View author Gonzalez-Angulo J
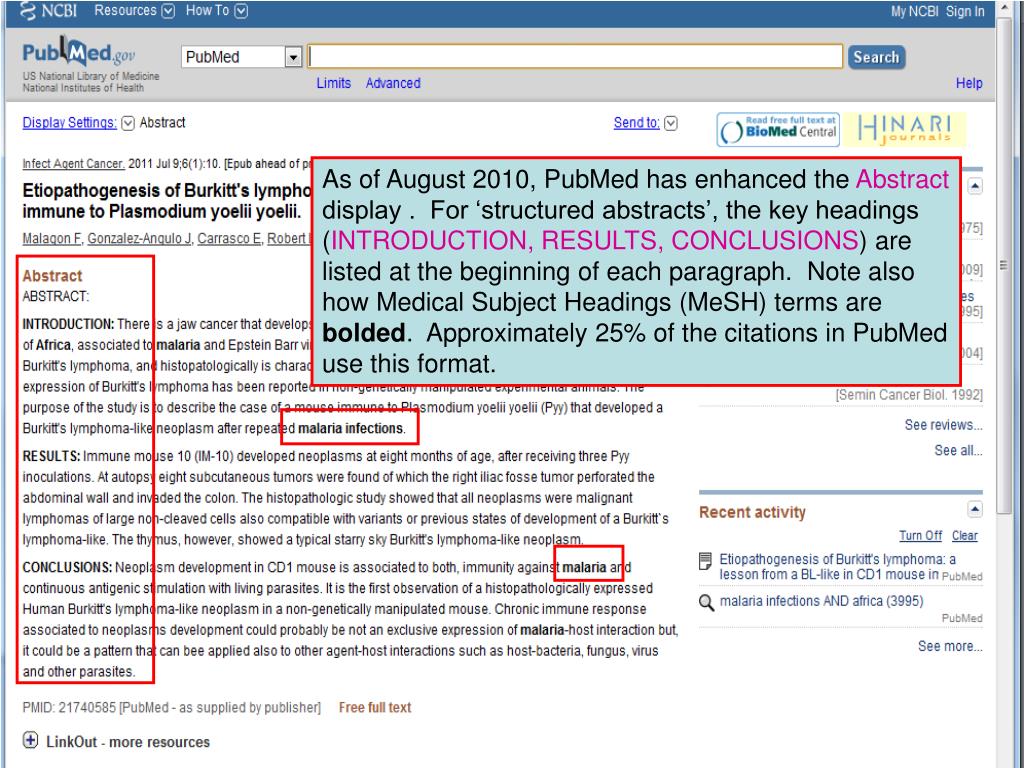The width and height of the screenshot is (1024, 768). pos(139,238)
